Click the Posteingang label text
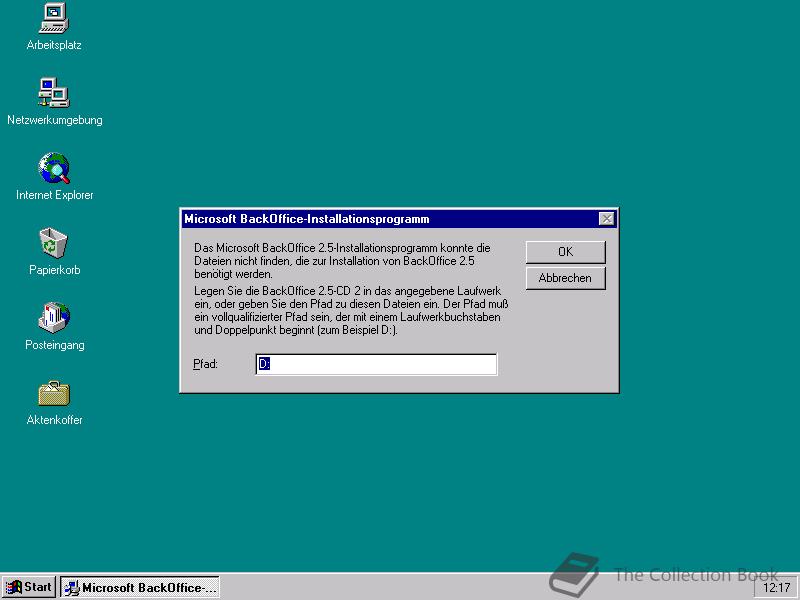This screenshot has height=600, width=800. 55,345
